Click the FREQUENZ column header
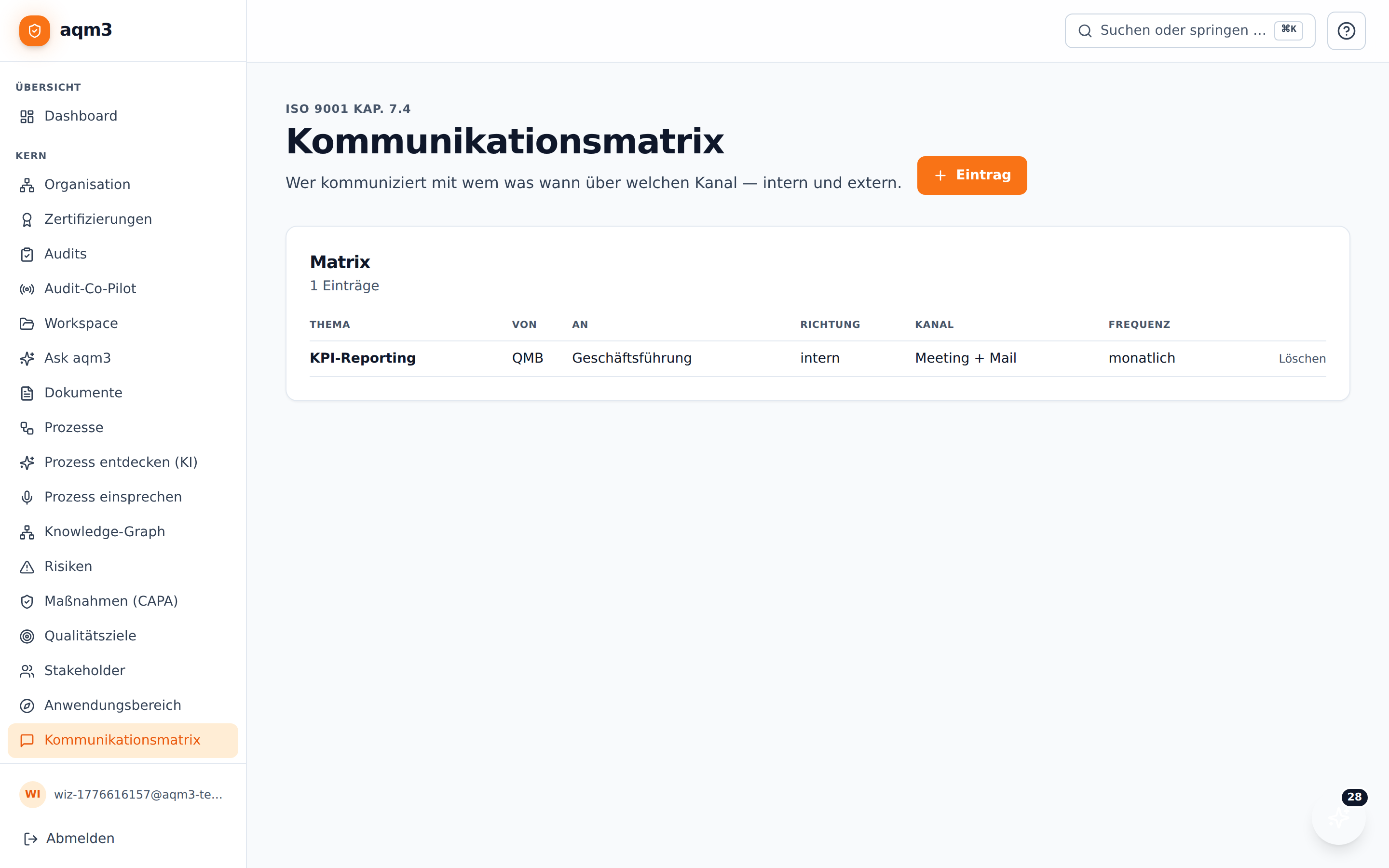1389x868 pixels. click(1139, 325)
